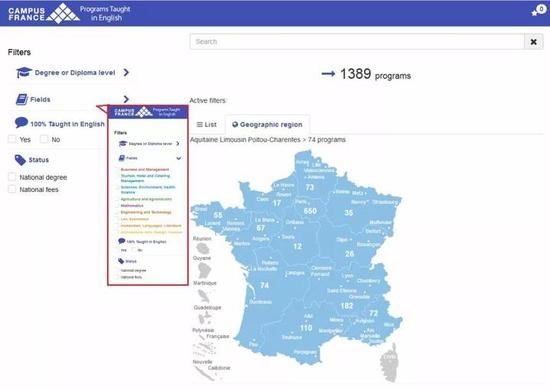Click the Status tag icon
The image size is (550, 390).
(20, 160)
